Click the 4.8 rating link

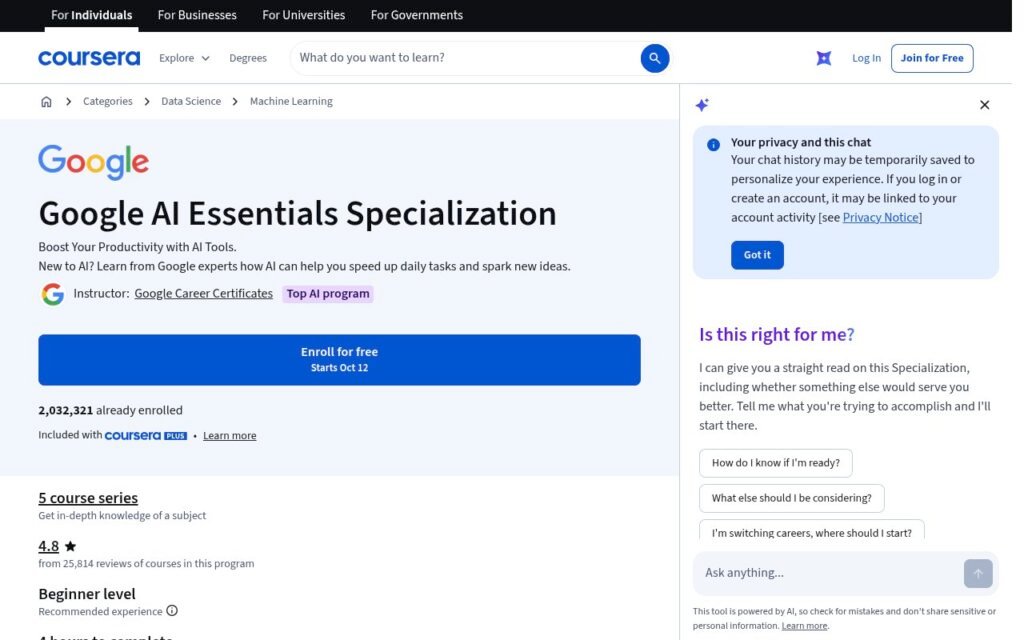(x=48, y=546)
